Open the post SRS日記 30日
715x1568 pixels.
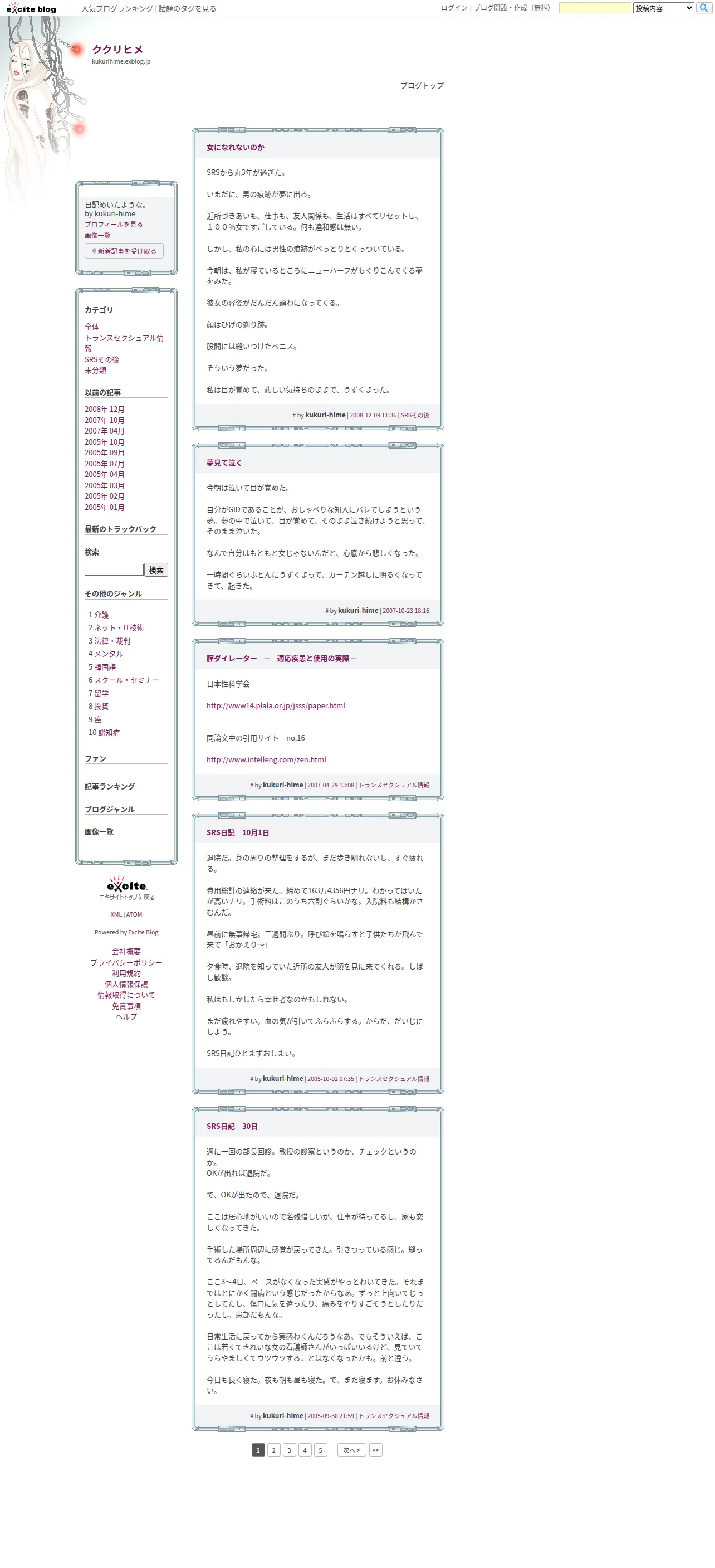point(232,1126)
